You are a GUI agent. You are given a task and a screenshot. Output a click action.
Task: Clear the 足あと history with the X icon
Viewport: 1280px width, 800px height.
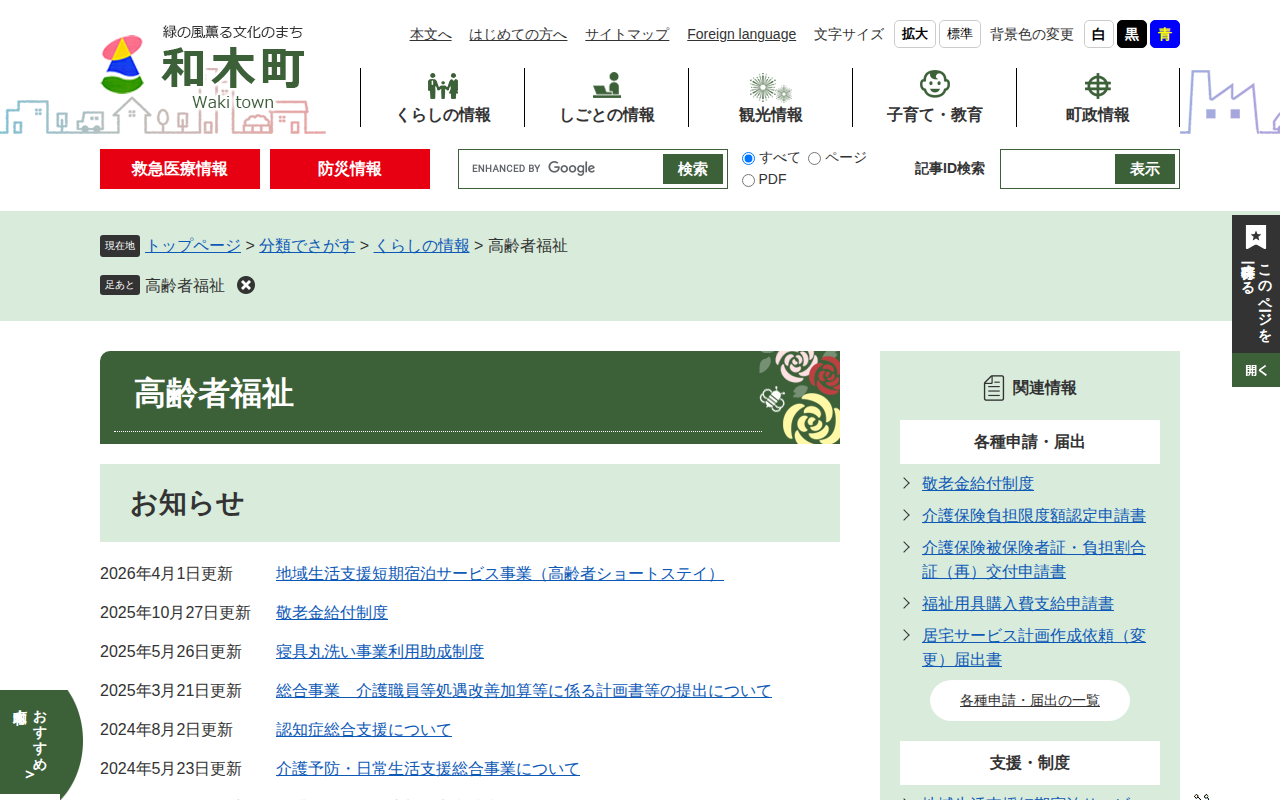[246, 285]
